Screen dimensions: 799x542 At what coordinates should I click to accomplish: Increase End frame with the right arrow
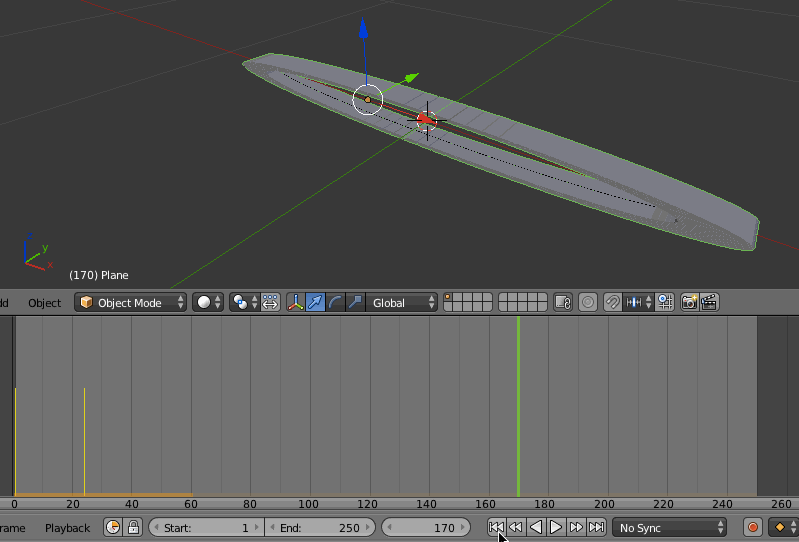[x=368, y=528]
